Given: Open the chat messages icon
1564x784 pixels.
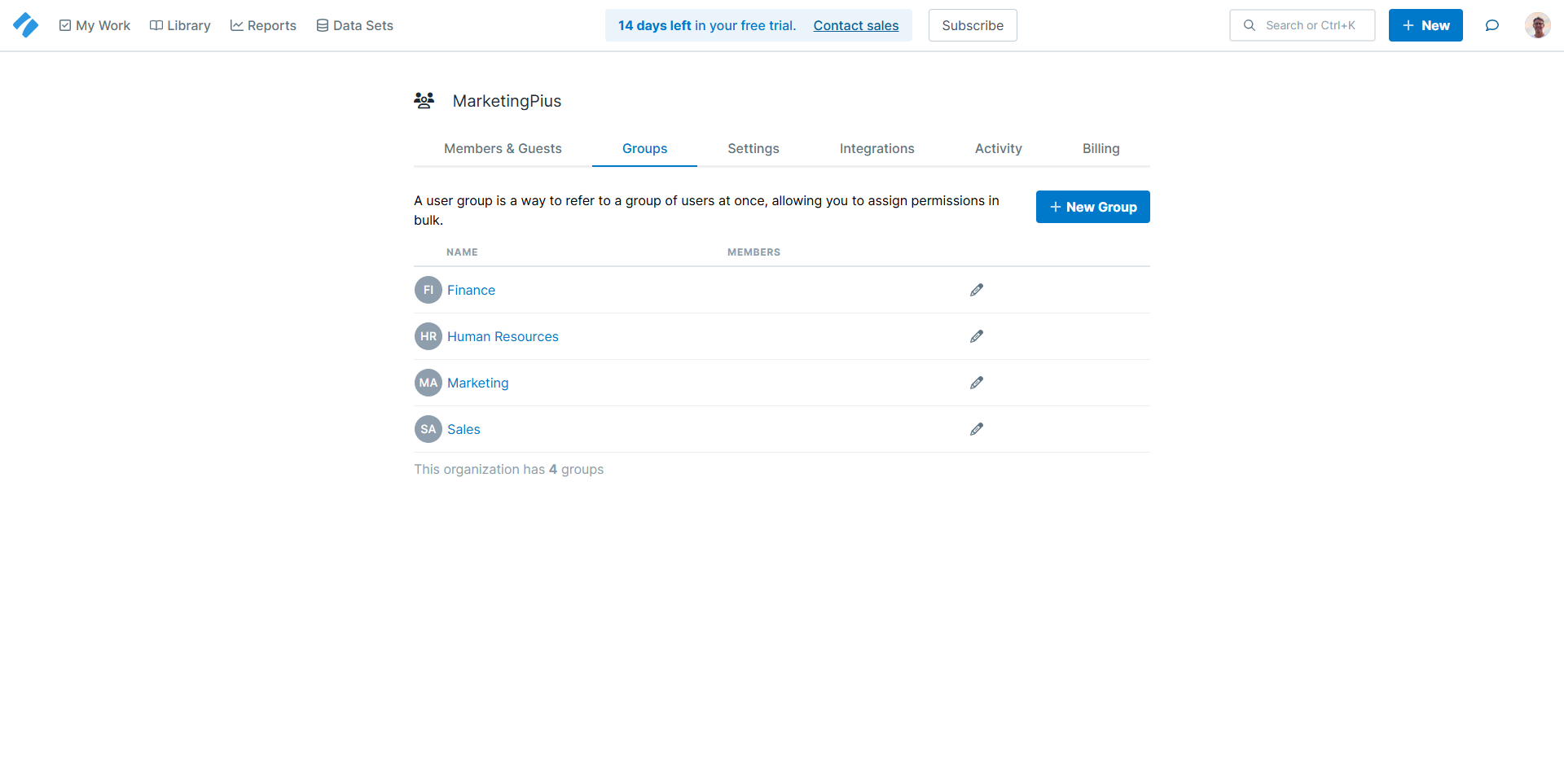Looking at the screenshot, I should click(x=1492, y=25).
